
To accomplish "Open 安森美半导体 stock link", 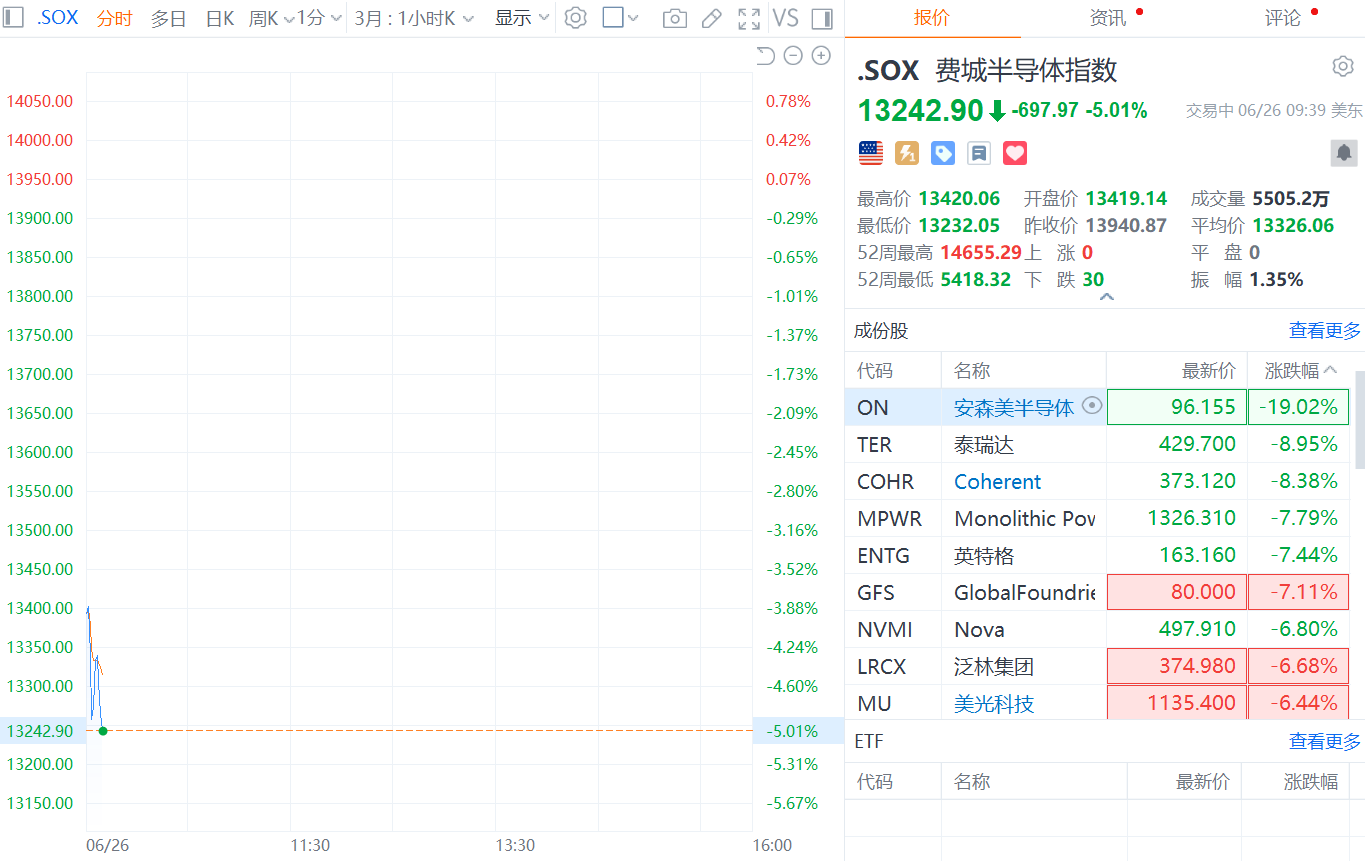I will tap(1014, 407).
